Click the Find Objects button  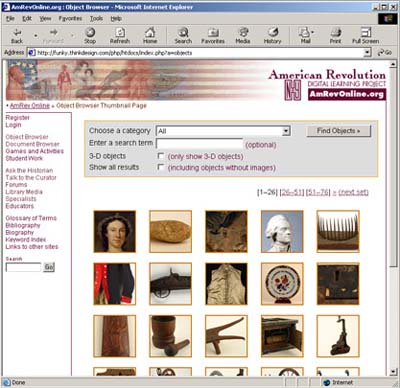click(338, 131)
